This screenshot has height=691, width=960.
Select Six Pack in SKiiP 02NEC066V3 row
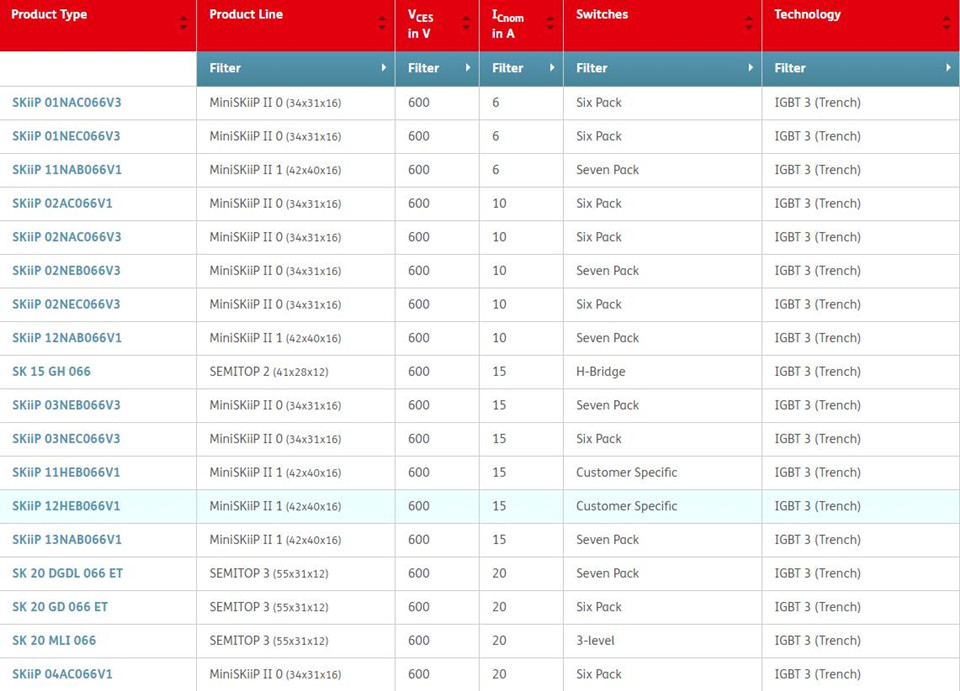tap(599, 305)
